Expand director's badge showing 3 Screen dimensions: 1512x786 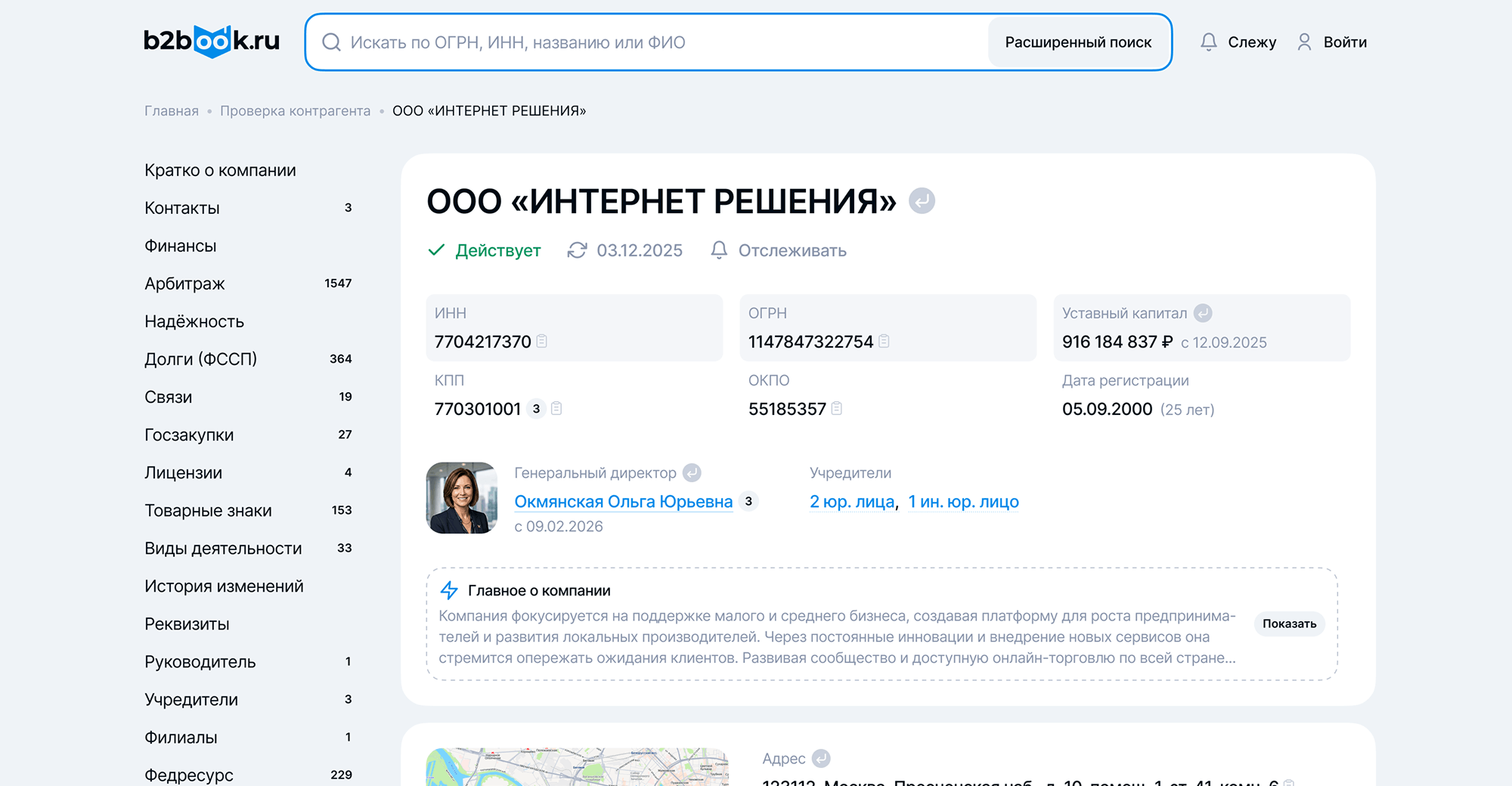748,502
